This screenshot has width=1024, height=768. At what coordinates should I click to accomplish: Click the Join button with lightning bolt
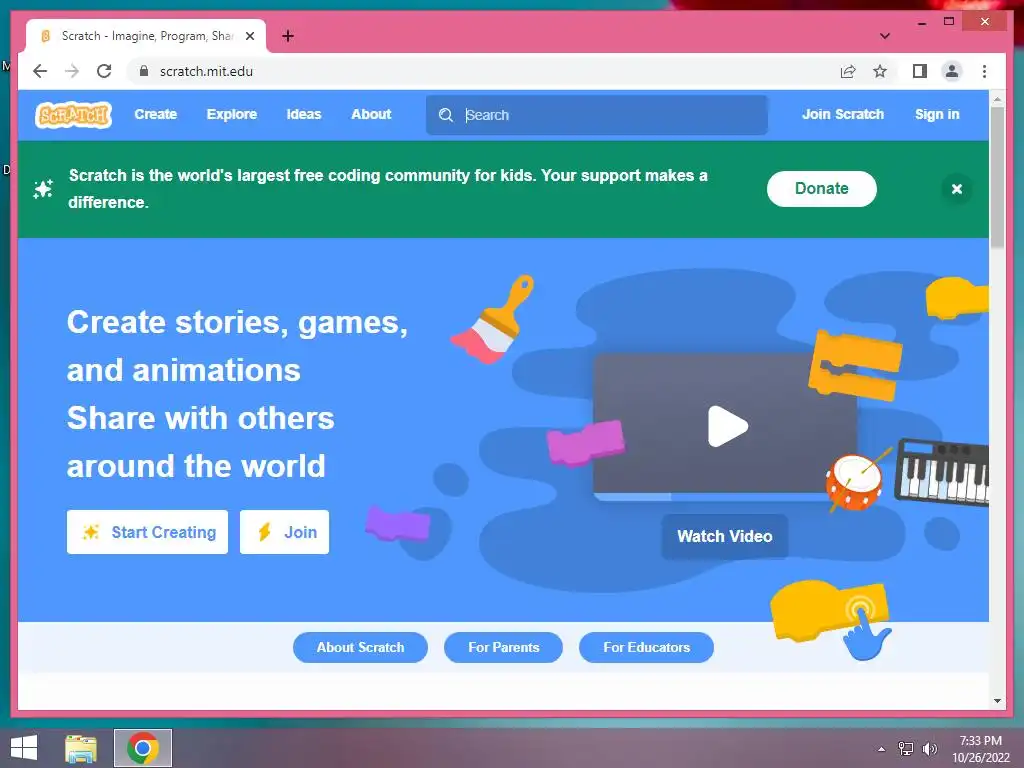pyautogui.click(x=284, y=532)
